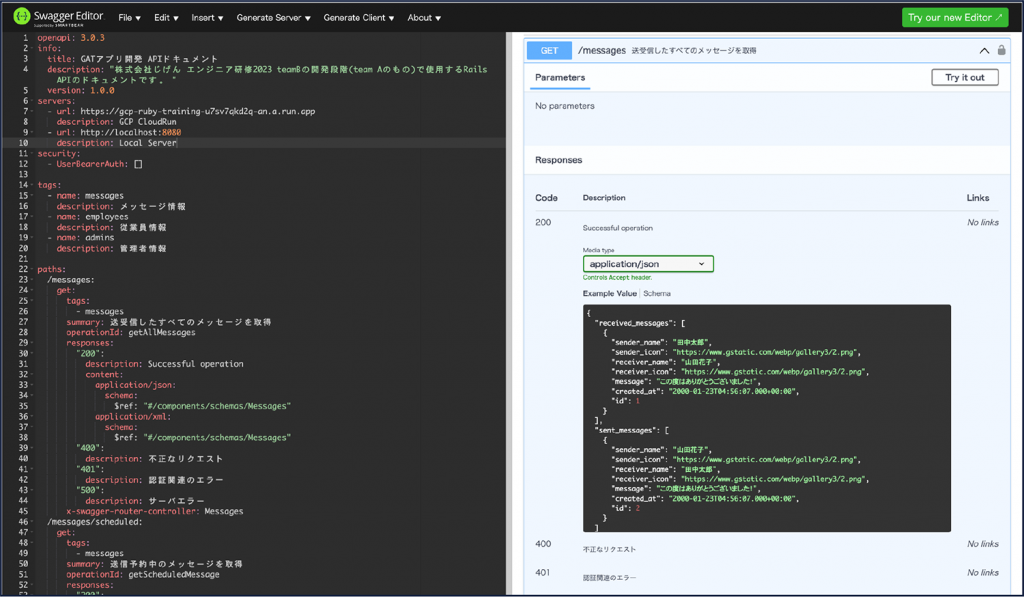Open the Edit menu
The height and width of the screenshot is (597, 1024).
click(x=165, y=18)
